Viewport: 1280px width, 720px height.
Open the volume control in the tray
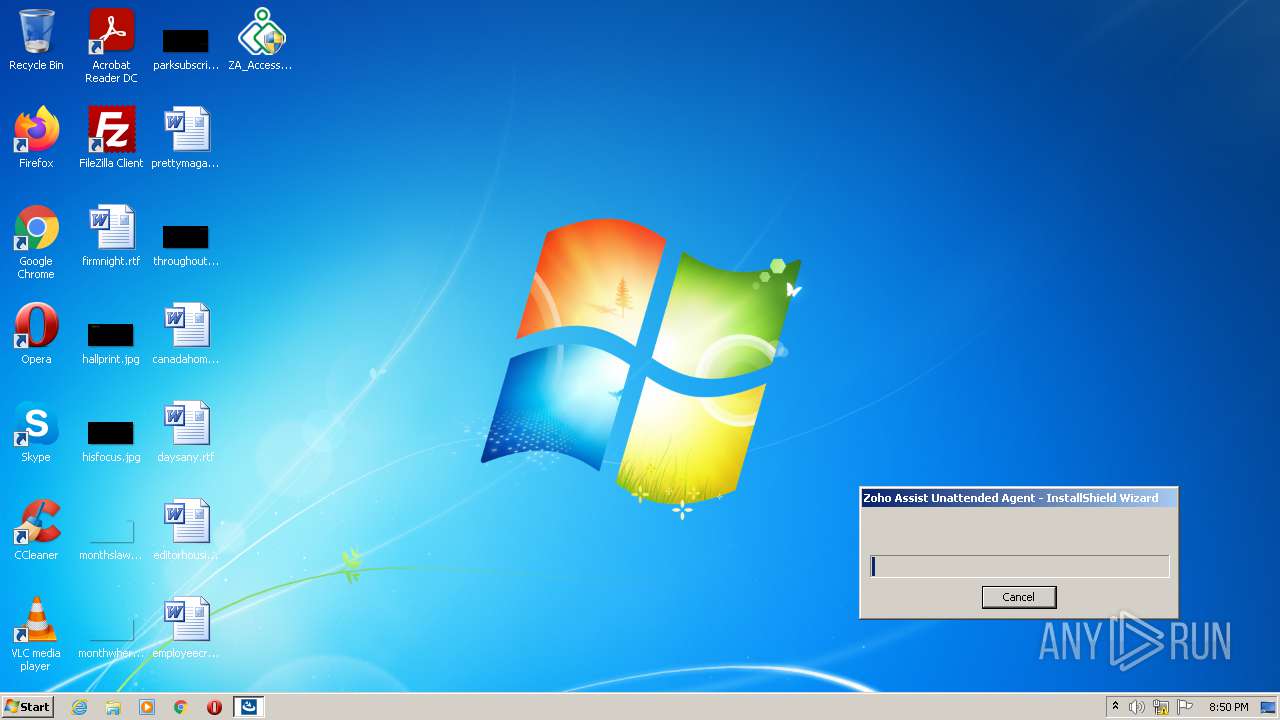click(x=1137, y=707)
